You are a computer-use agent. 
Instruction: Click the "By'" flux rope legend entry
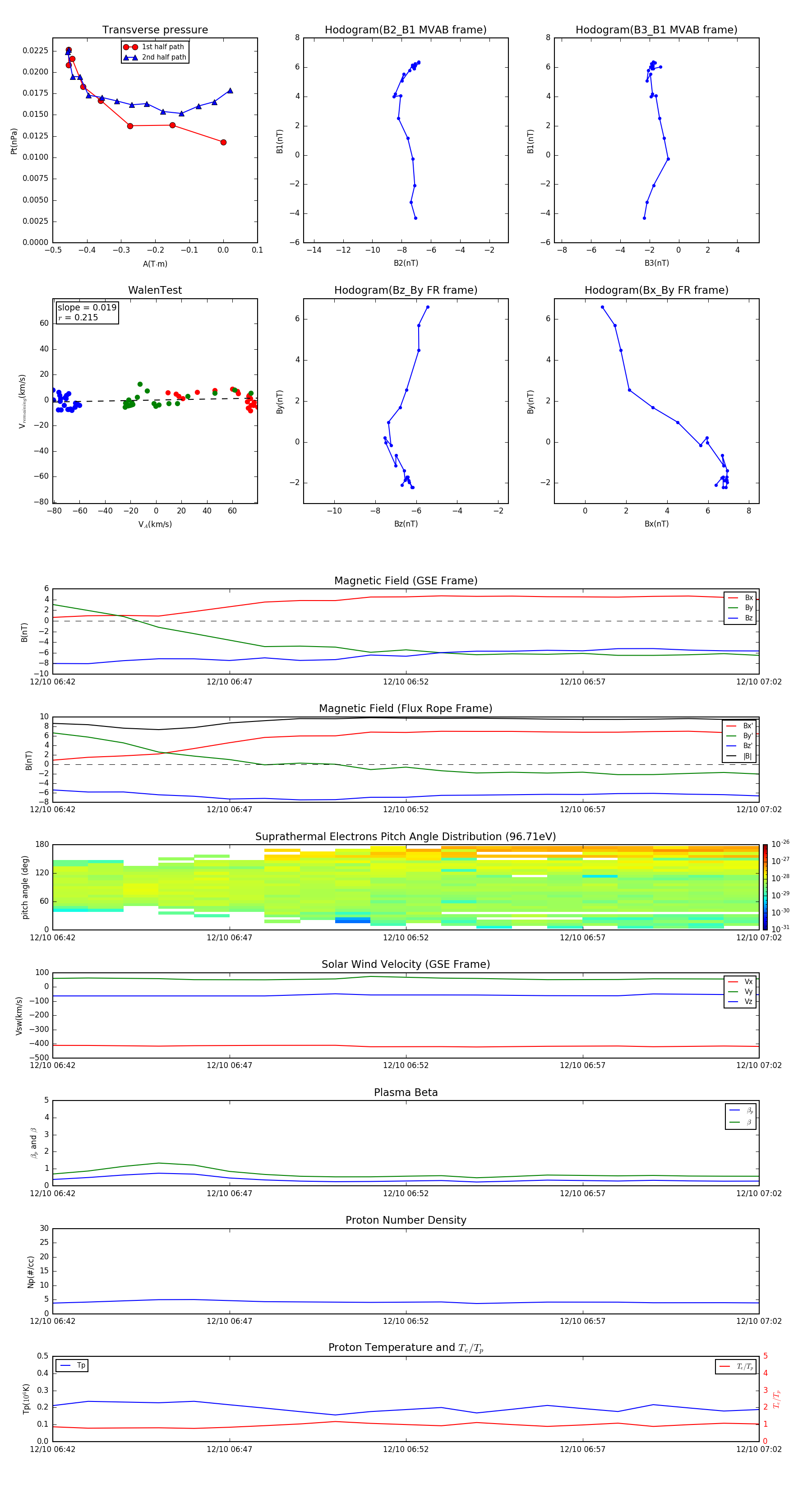pos(740,736)
